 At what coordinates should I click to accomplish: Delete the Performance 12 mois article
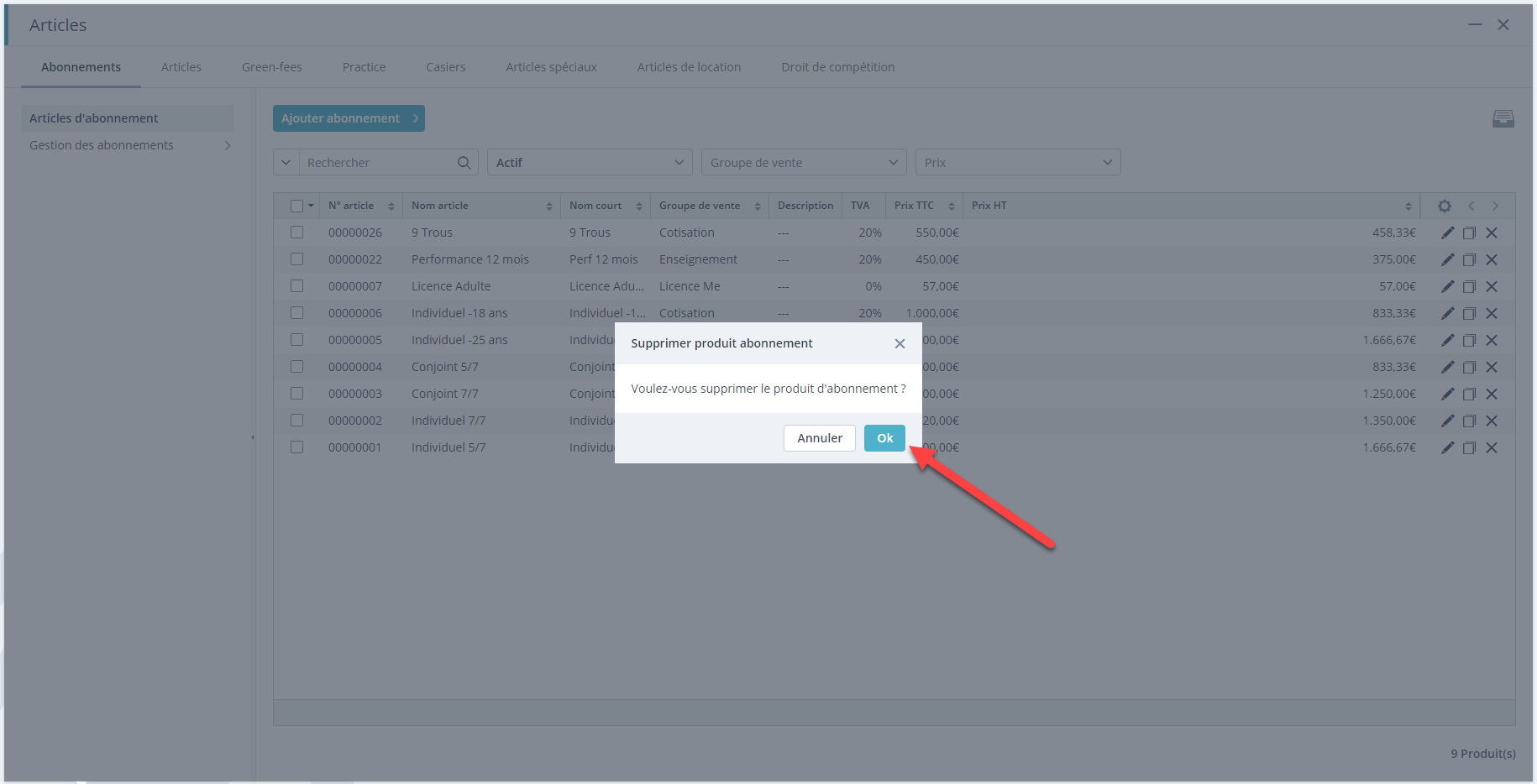point(1492,259)
